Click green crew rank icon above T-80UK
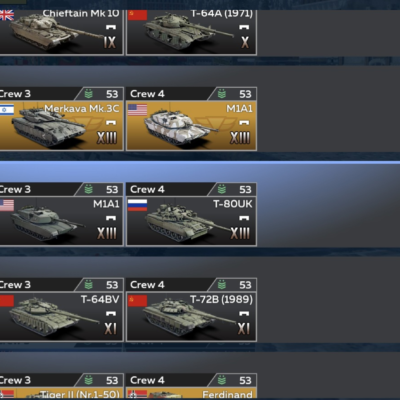400x400 pixels. click(222, 189)
